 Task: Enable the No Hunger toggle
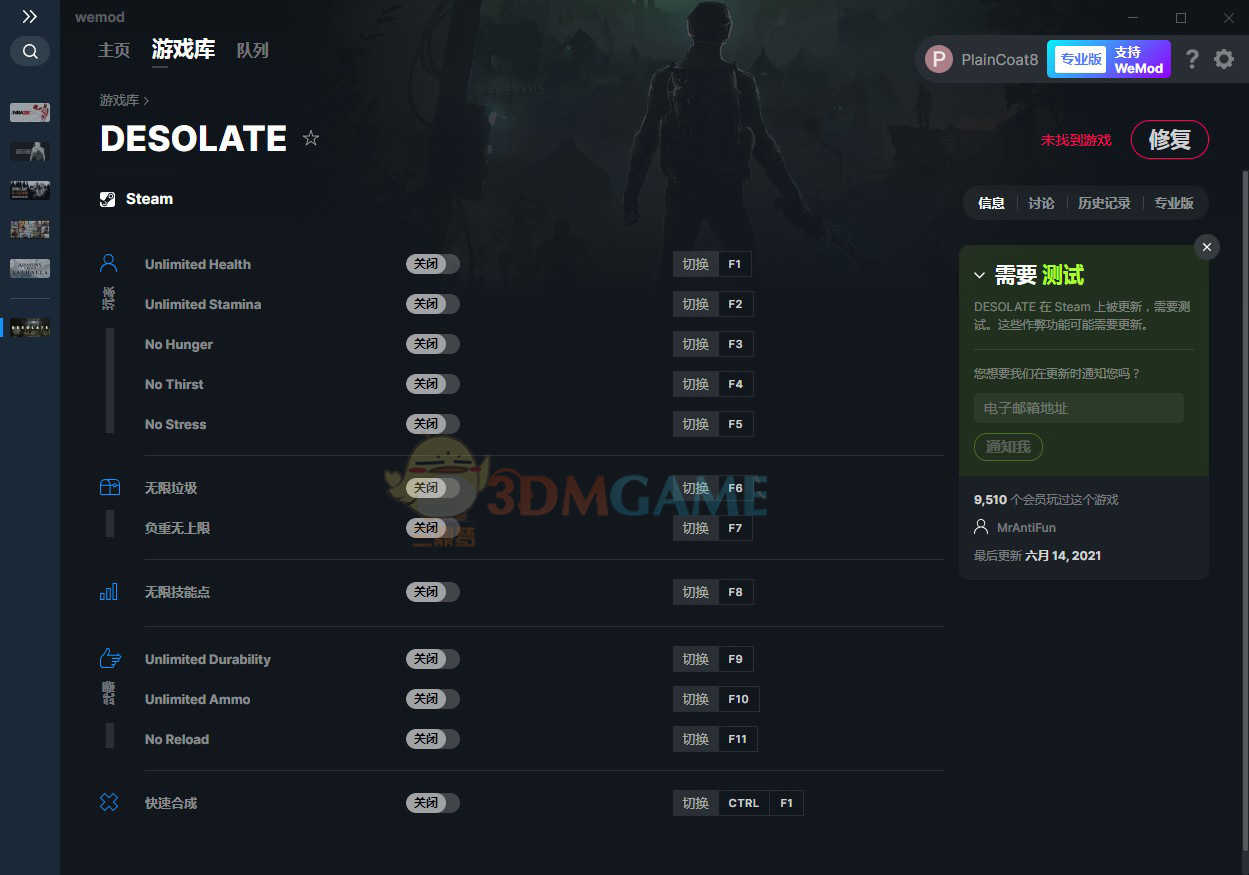(x=433, y=344)
